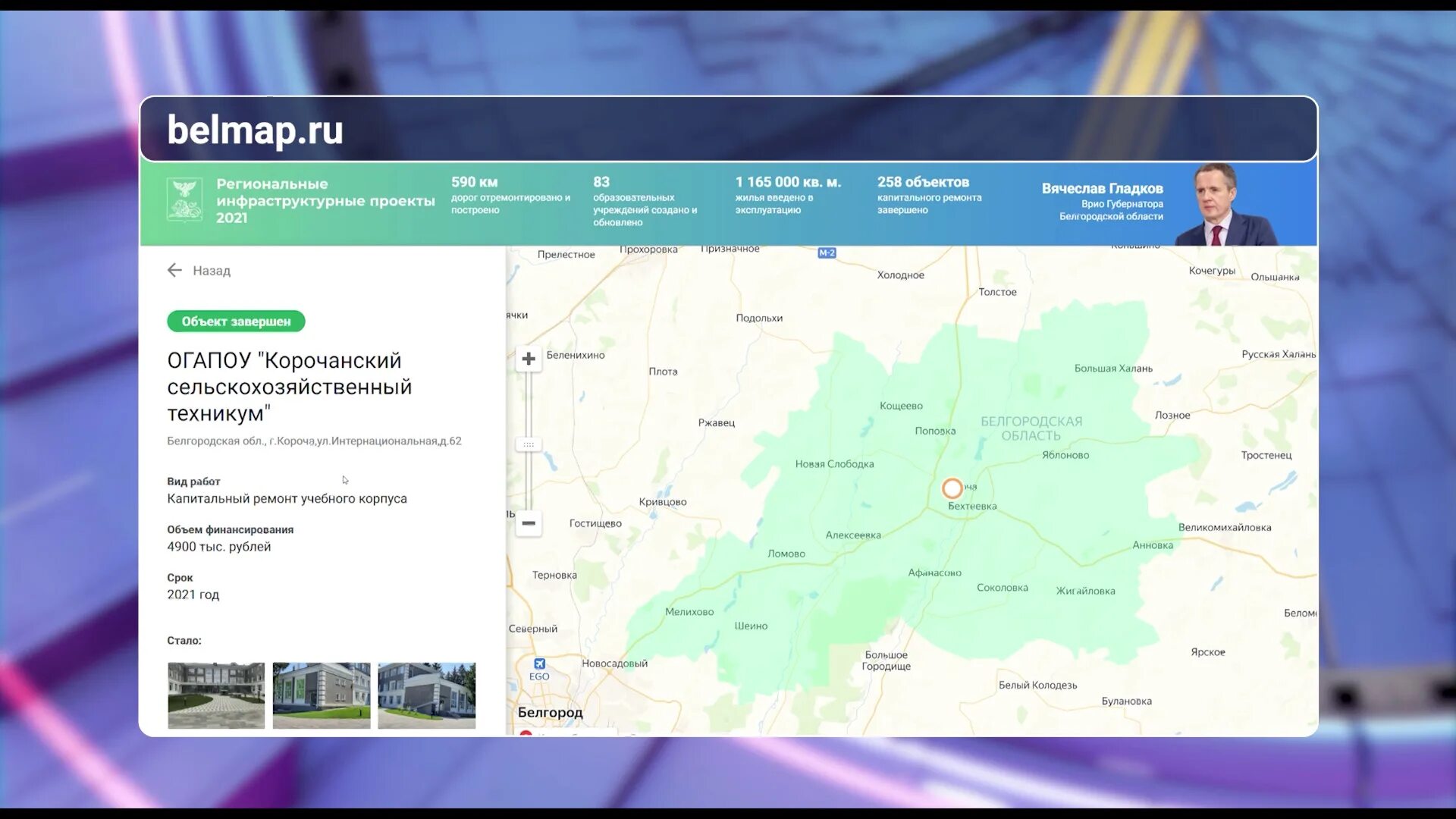Click the 'Великомихайловка' map label
The height and width of the screenshot is (819, 1456).
(1225, 528)
